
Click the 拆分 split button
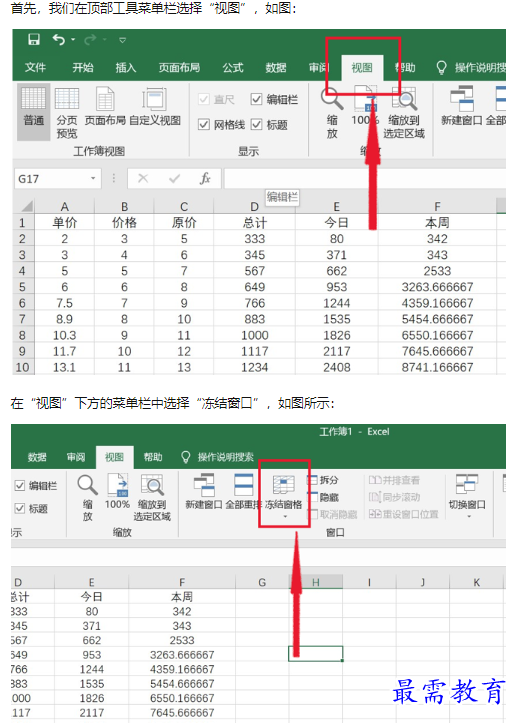[323, 480]
